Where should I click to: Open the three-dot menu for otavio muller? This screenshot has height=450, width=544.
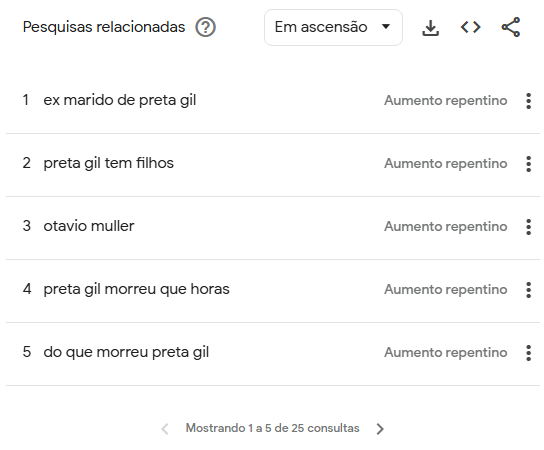click(528, 227)
